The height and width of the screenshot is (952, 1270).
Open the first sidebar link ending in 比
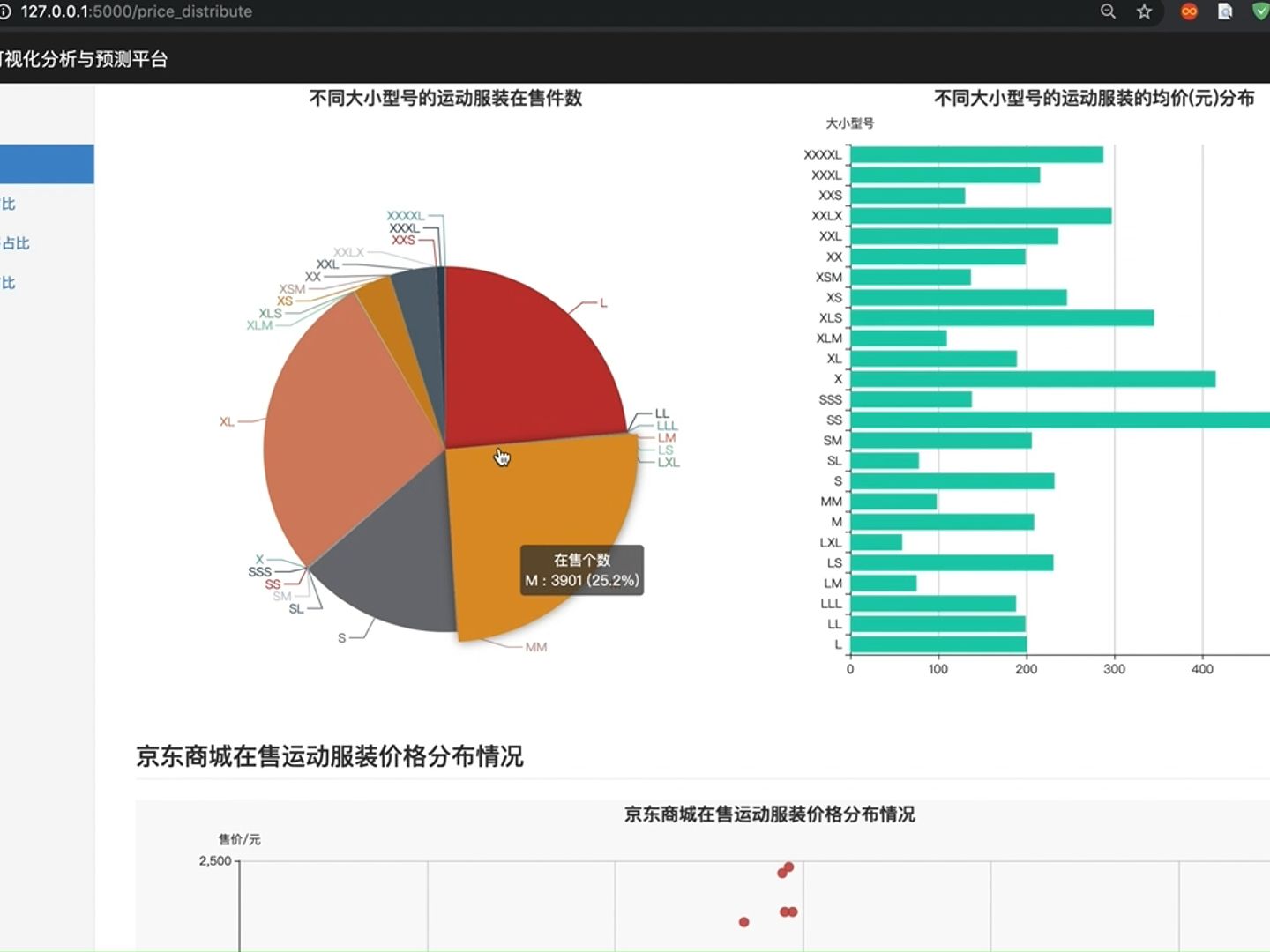[x=8, y=204]
